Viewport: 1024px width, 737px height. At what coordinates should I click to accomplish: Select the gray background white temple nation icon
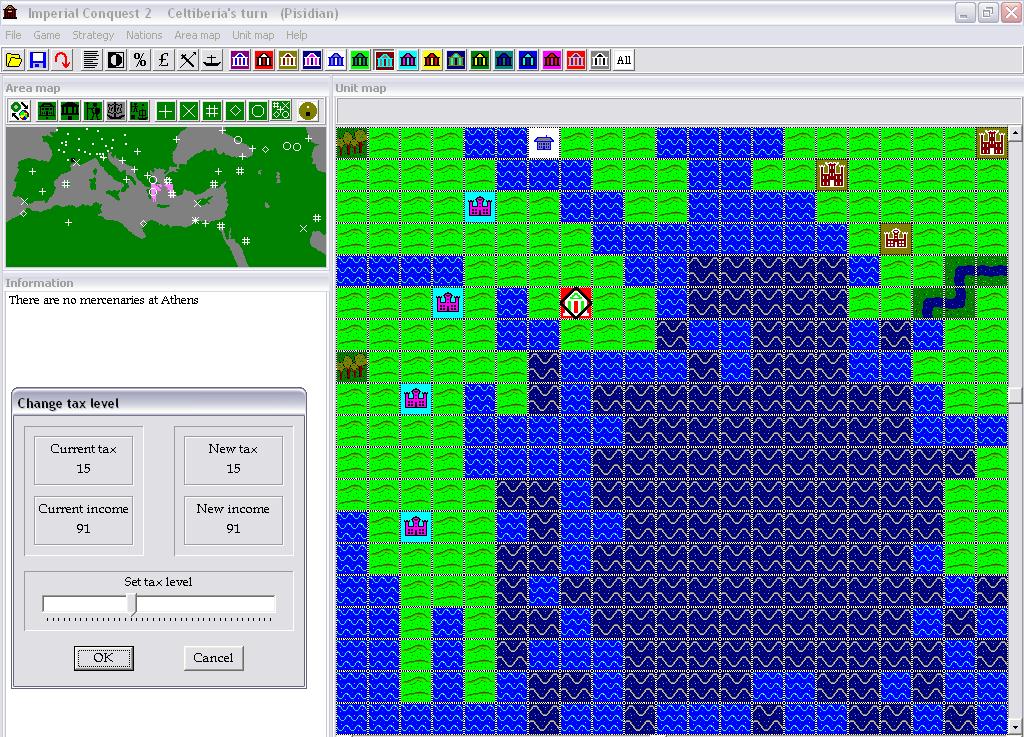coord(600,60)
